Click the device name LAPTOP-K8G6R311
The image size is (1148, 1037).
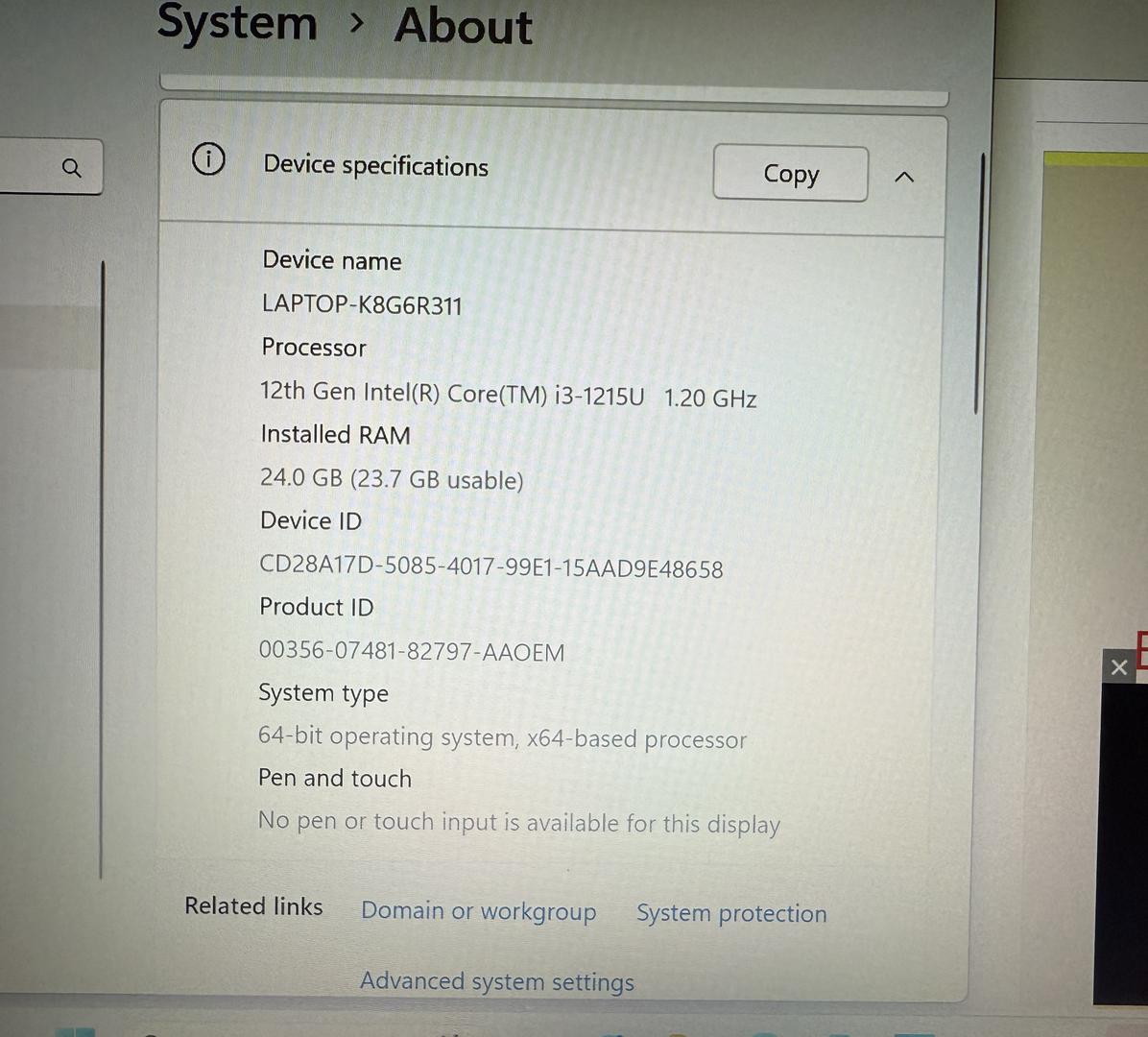pos(362,305)
